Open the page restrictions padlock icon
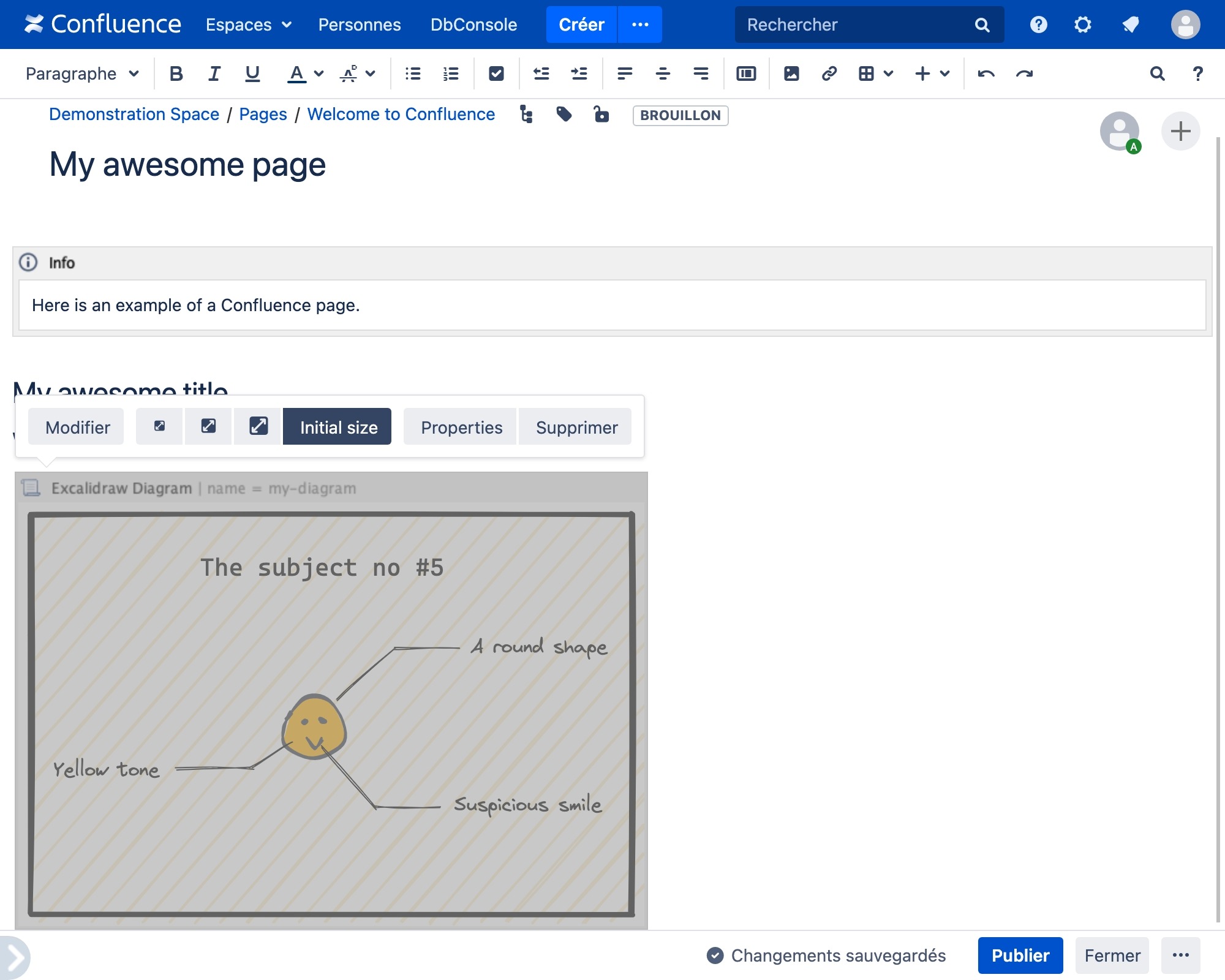 pos(601,115)
